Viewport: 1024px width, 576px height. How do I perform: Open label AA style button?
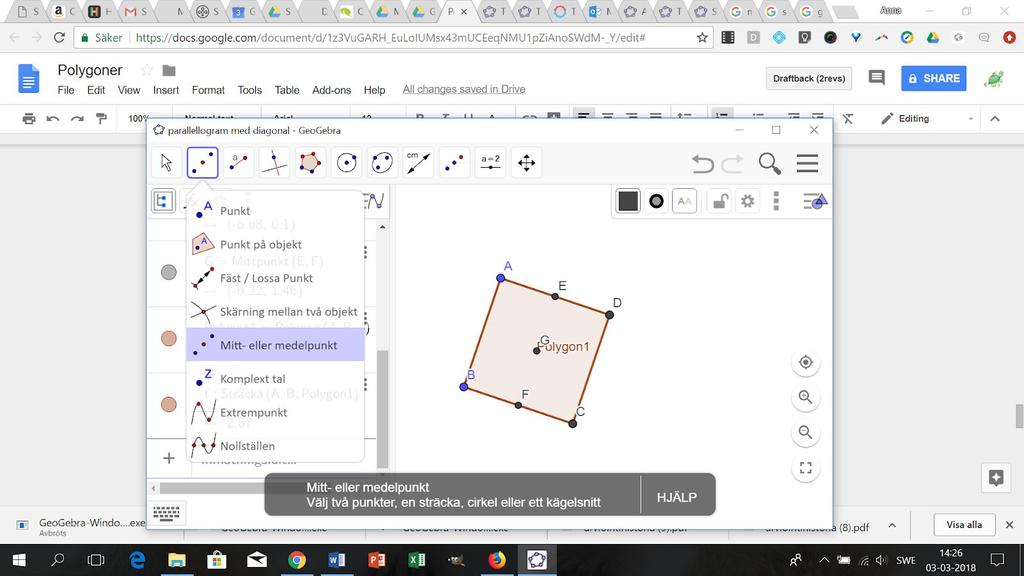pos(684,201)
